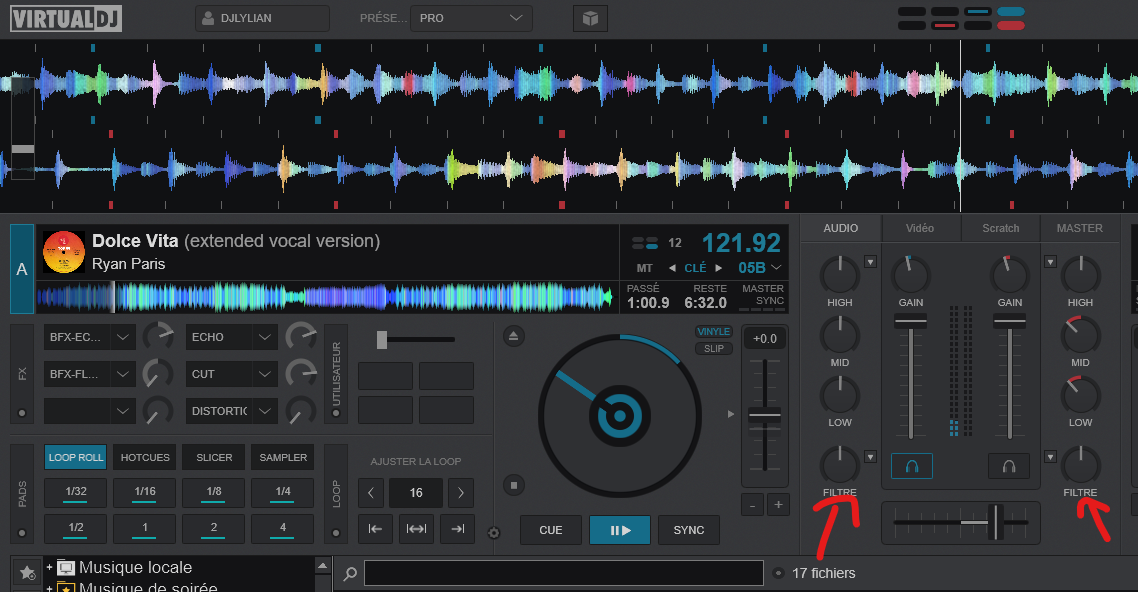The height and width of the screenshot is (592, 1138).
Task: Click the SYNC button
Action: (689, 530)
